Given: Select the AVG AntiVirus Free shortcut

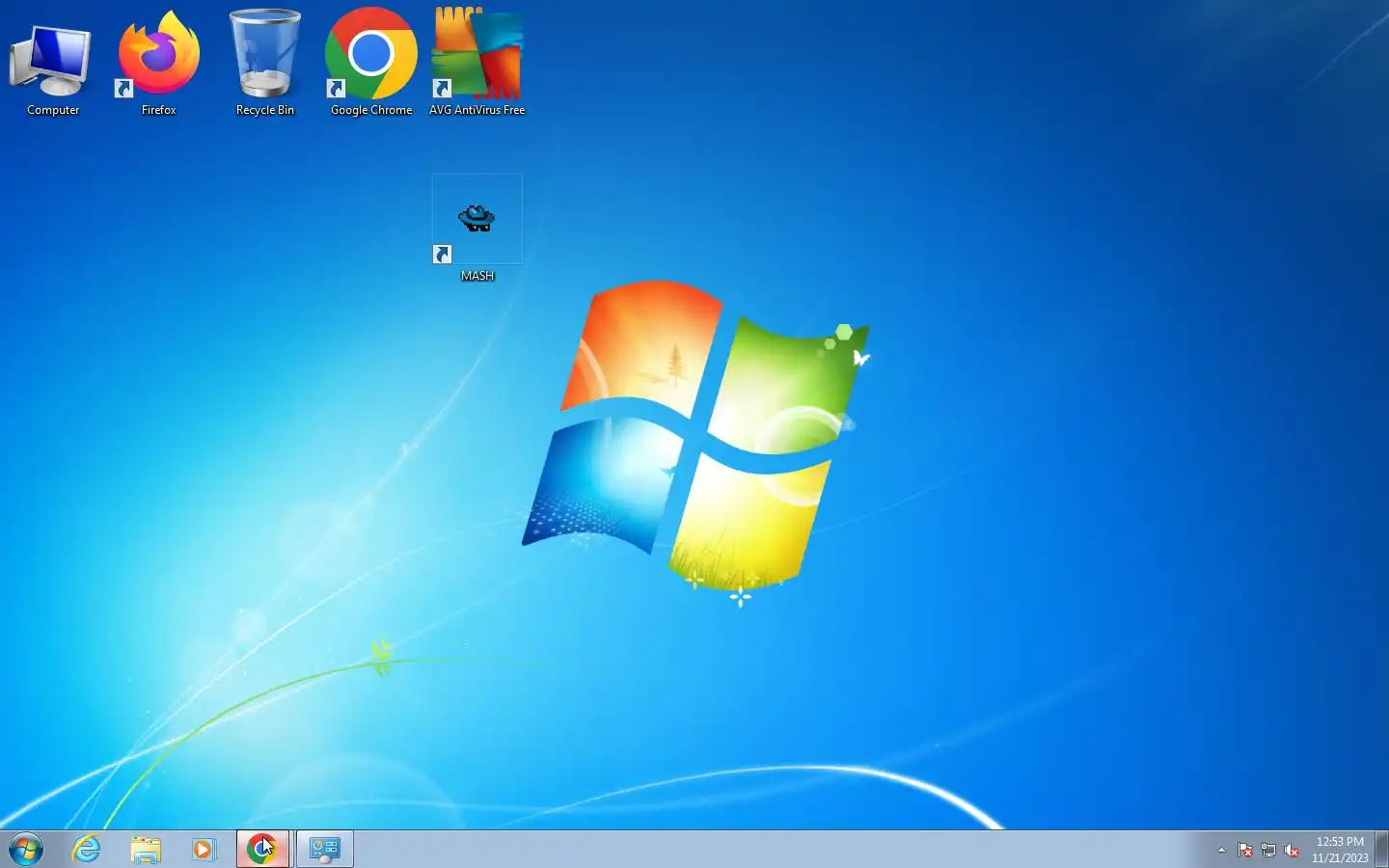Looking at the screenshot, I should [477, 62].
